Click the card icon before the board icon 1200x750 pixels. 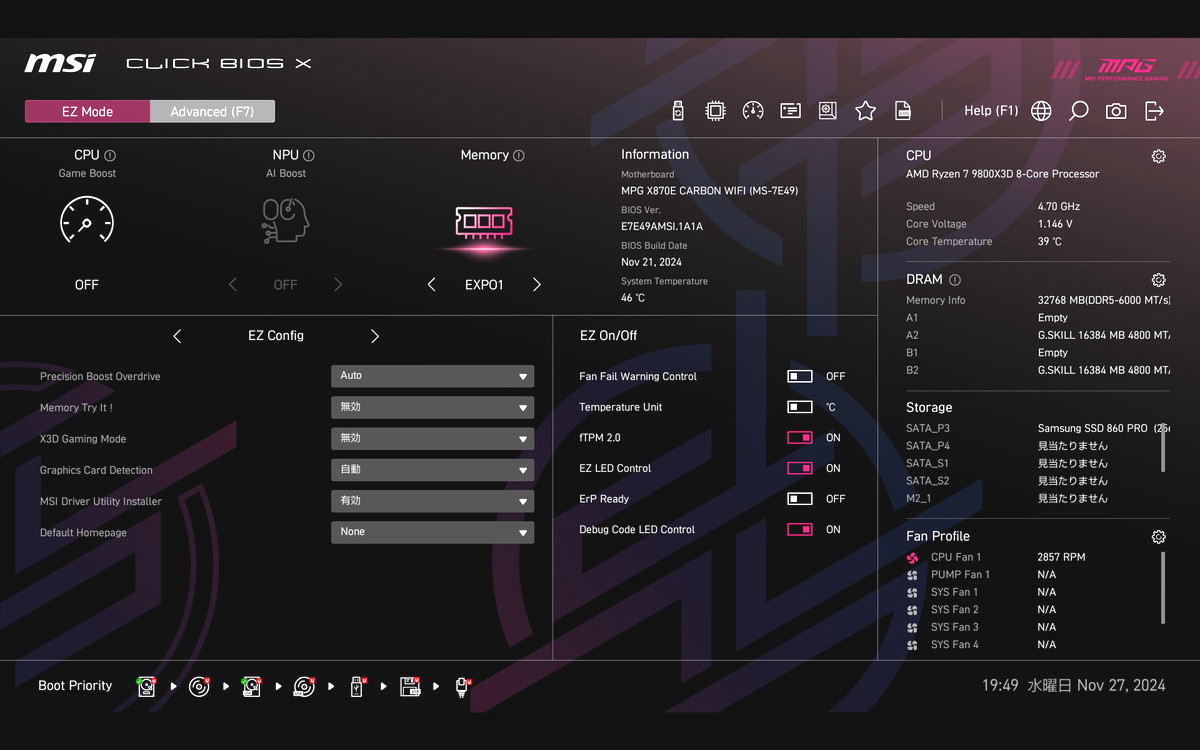790,111
